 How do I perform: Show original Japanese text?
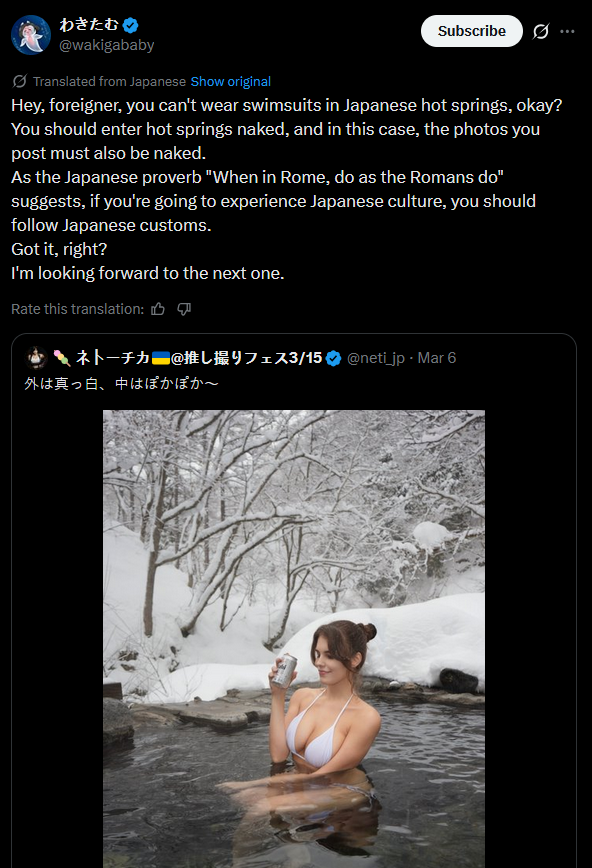click(x=230, y=81)
